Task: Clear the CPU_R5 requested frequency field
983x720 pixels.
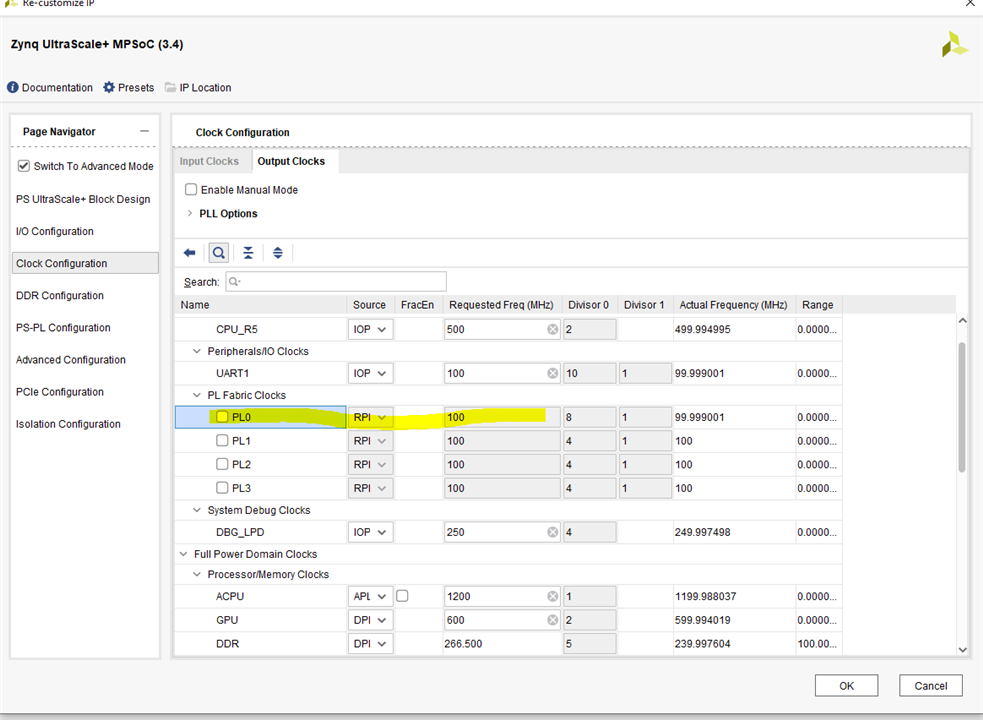Action: pos(552,329)
